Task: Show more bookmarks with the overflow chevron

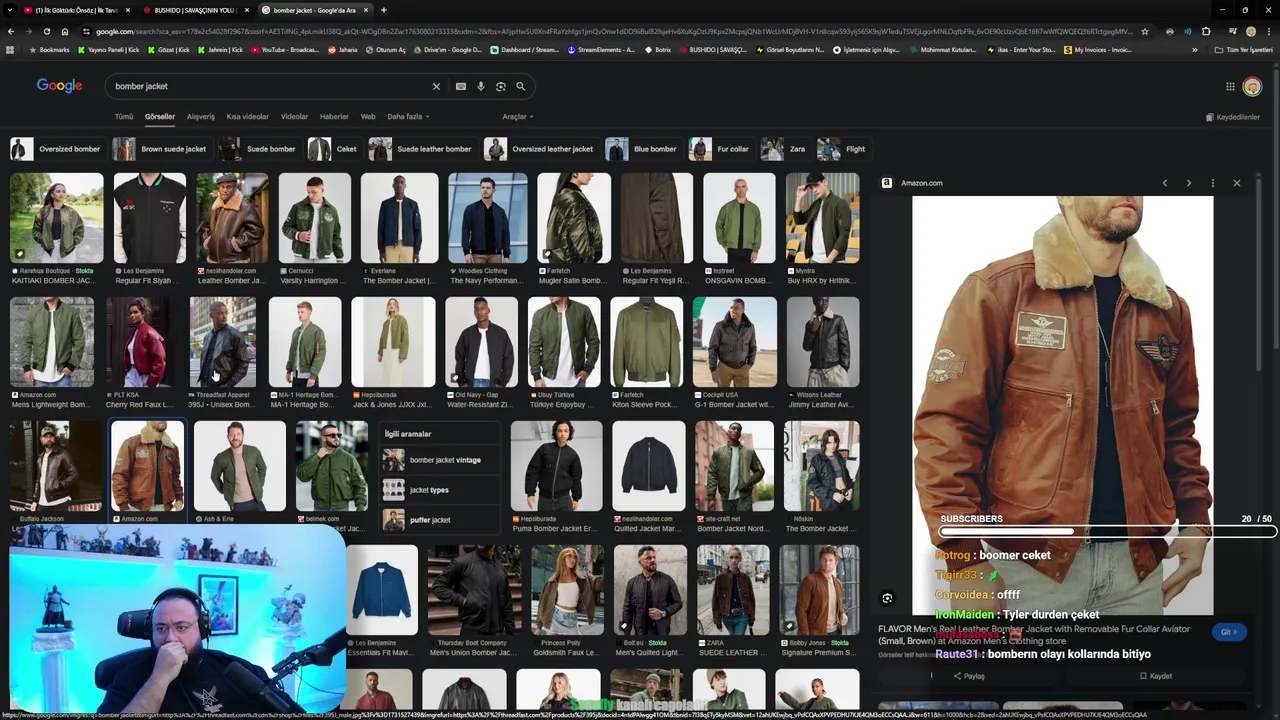Action: [x=1194, y=50]
